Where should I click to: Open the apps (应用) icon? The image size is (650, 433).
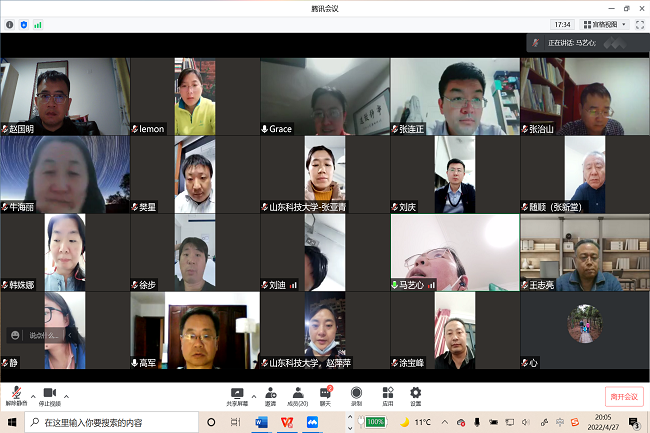click(386, 393)
